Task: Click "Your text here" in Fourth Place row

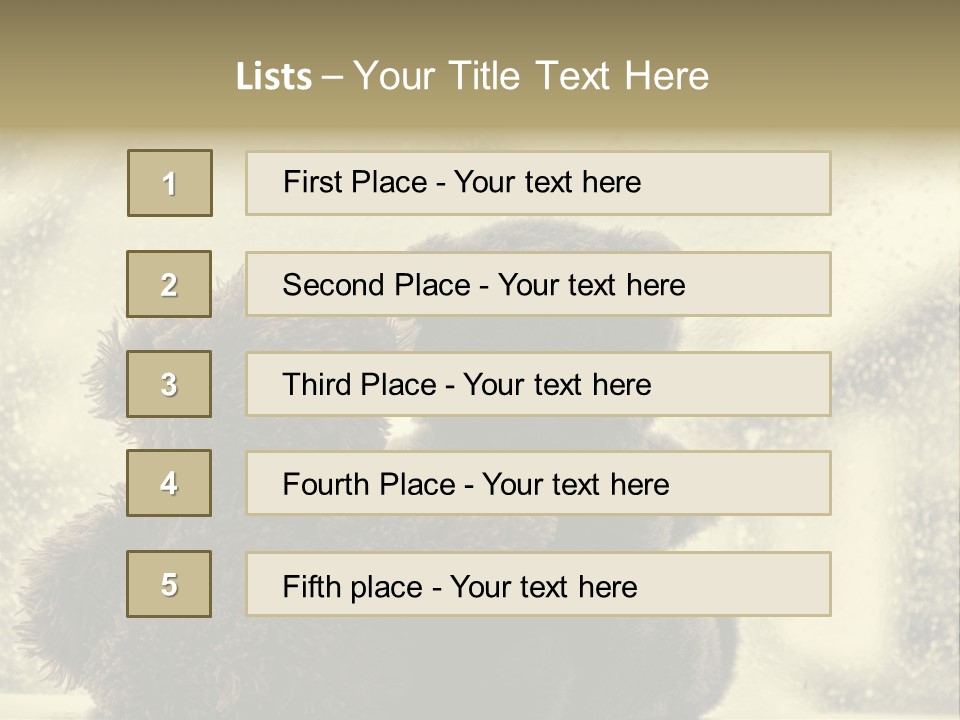Action: 575,485
